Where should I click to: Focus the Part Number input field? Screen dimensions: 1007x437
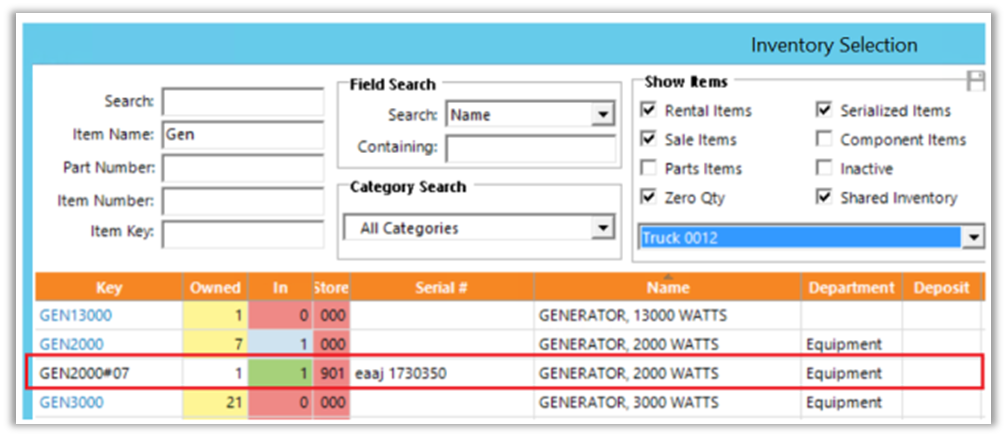243,168
